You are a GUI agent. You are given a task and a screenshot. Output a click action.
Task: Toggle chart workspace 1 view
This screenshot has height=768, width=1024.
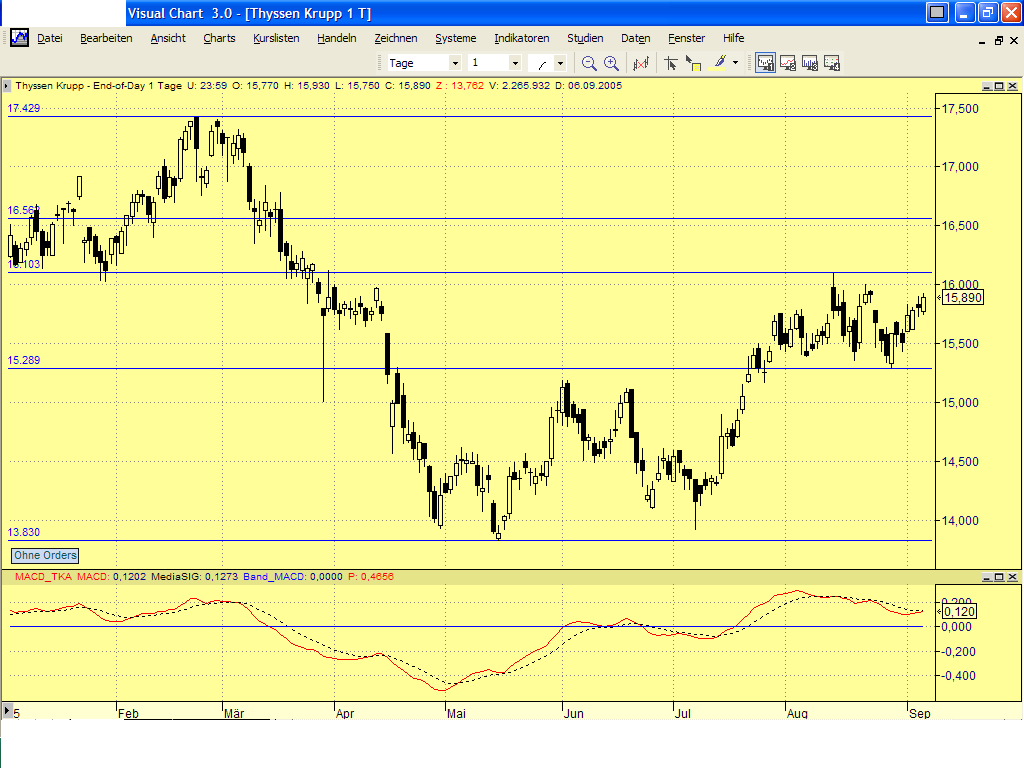[765, 62]
